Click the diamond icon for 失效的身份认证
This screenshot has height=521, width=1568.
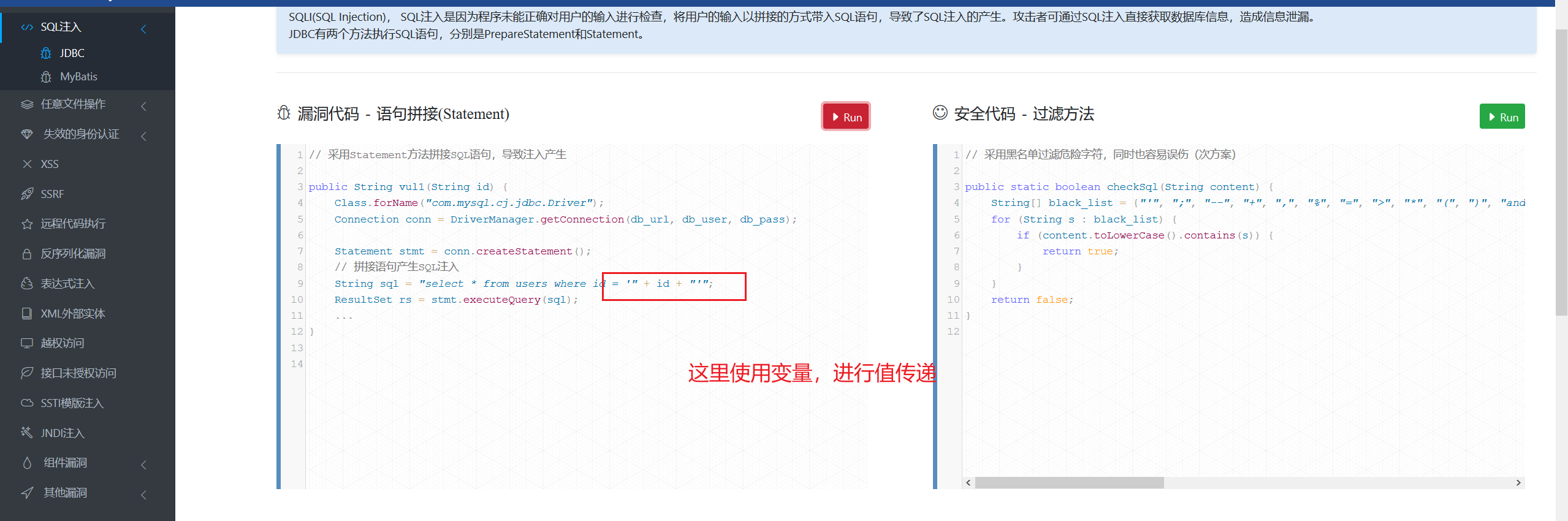click(27, 134)
